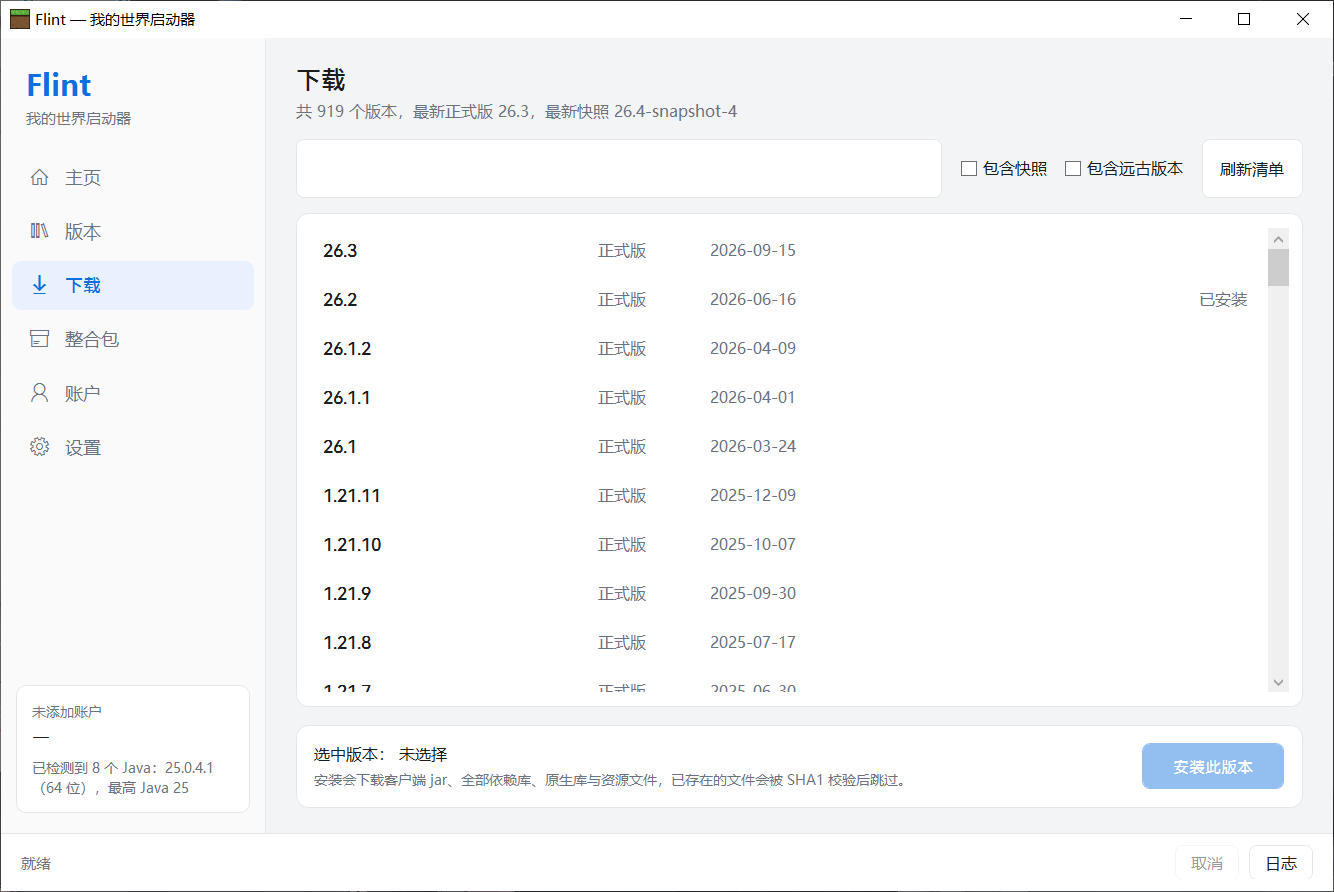Click the home icon beside 主页
The height and width of the screenshot is (892, 1334).
[40, 178]
